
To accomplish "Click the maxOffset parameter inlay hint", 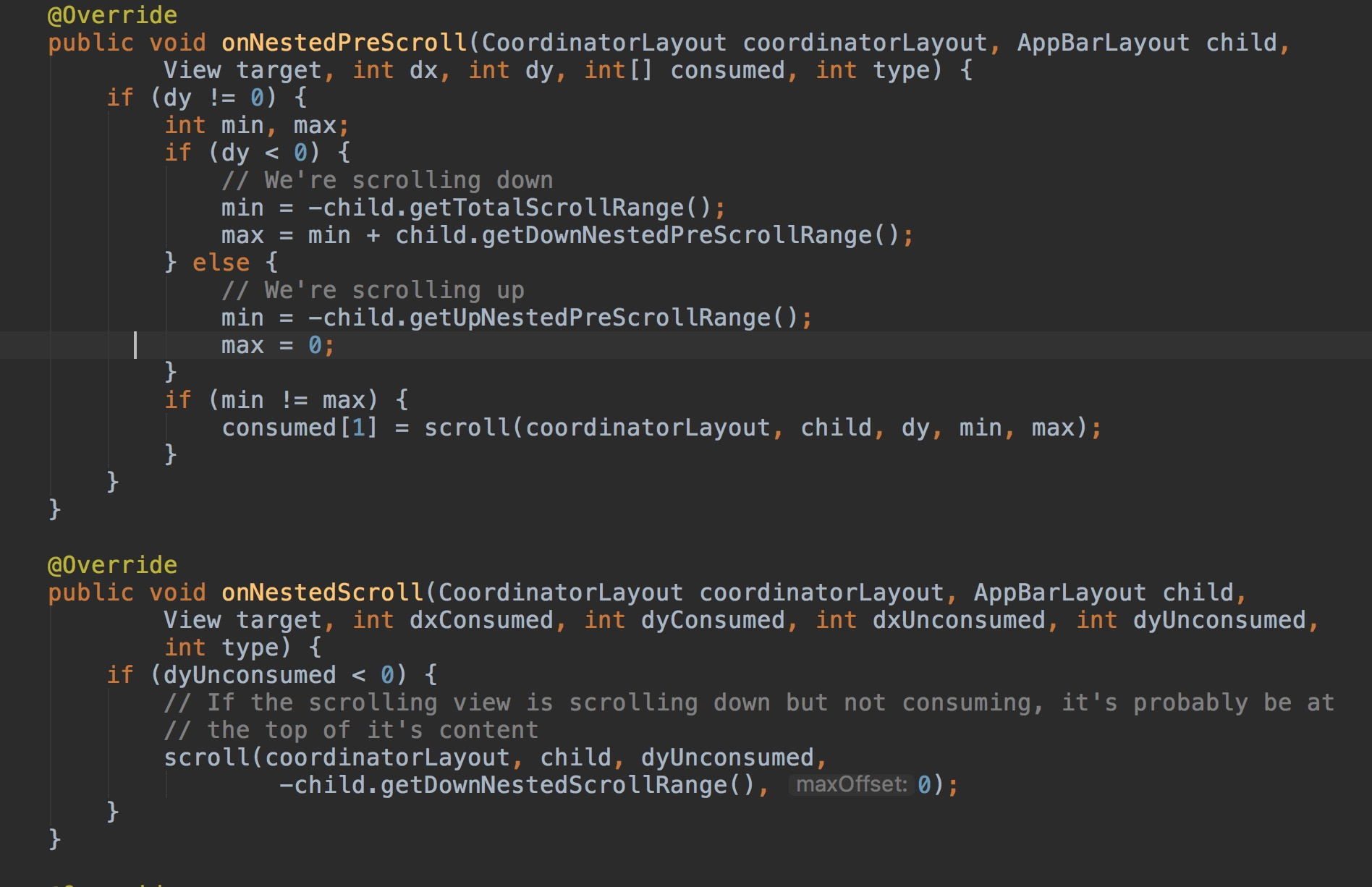I will click(851, 785).
